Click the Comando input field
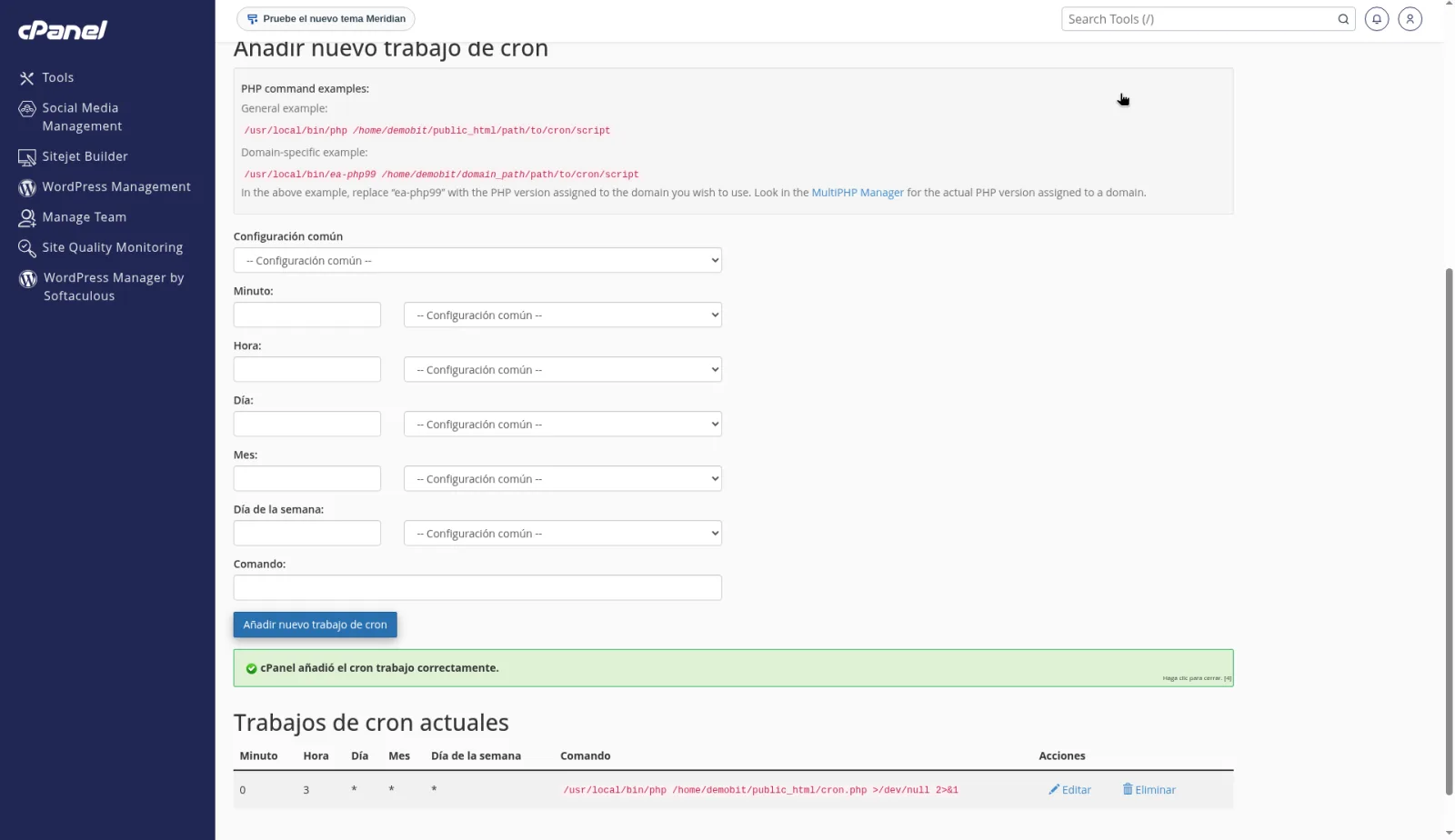This screenshot has height=840, width=1455. pos(477,587)
